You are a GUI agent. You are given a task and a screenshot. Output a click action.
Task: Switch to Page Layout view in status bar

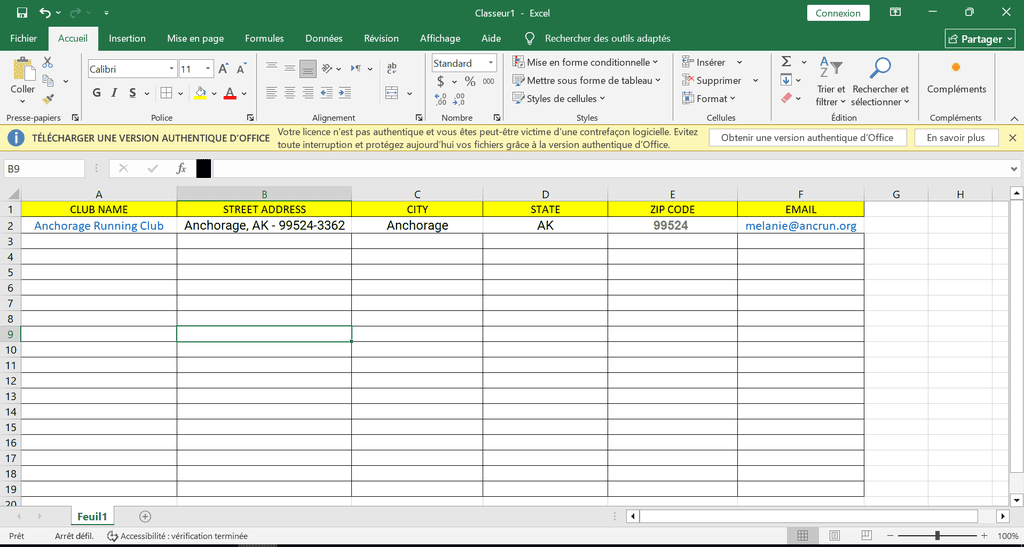(835, 536)
